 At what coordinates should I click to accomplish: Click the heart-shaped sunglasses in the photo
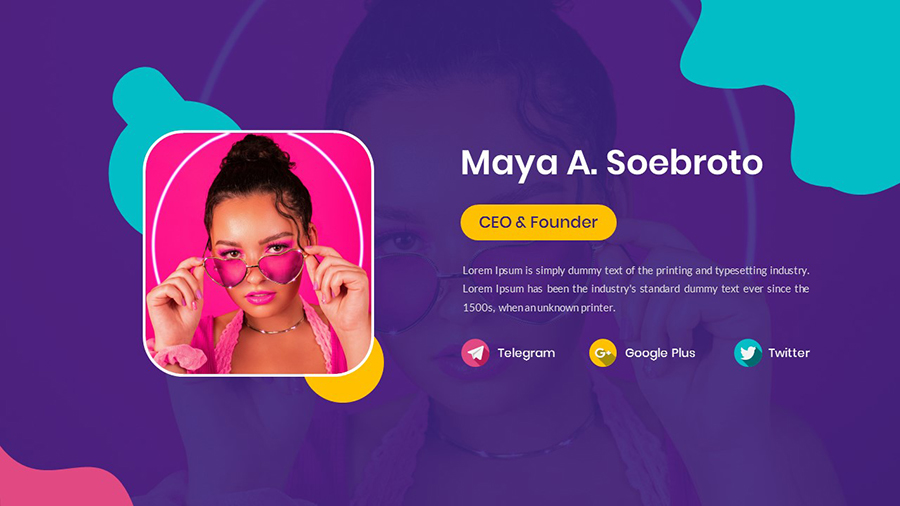254,268
